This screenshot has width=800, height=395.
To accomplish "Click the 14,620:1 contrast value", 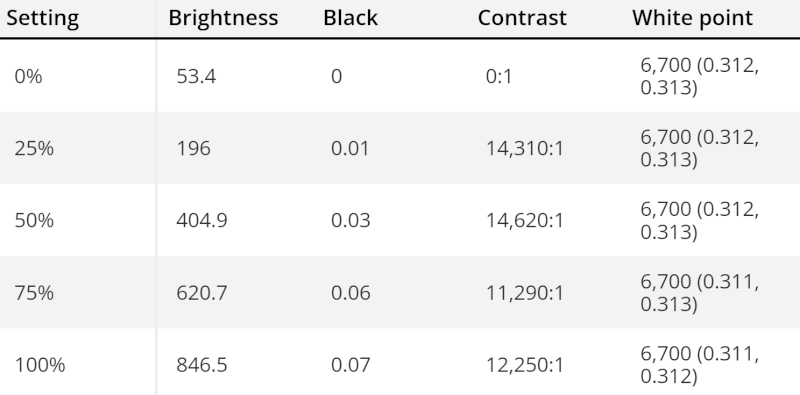I will point(524,220).
